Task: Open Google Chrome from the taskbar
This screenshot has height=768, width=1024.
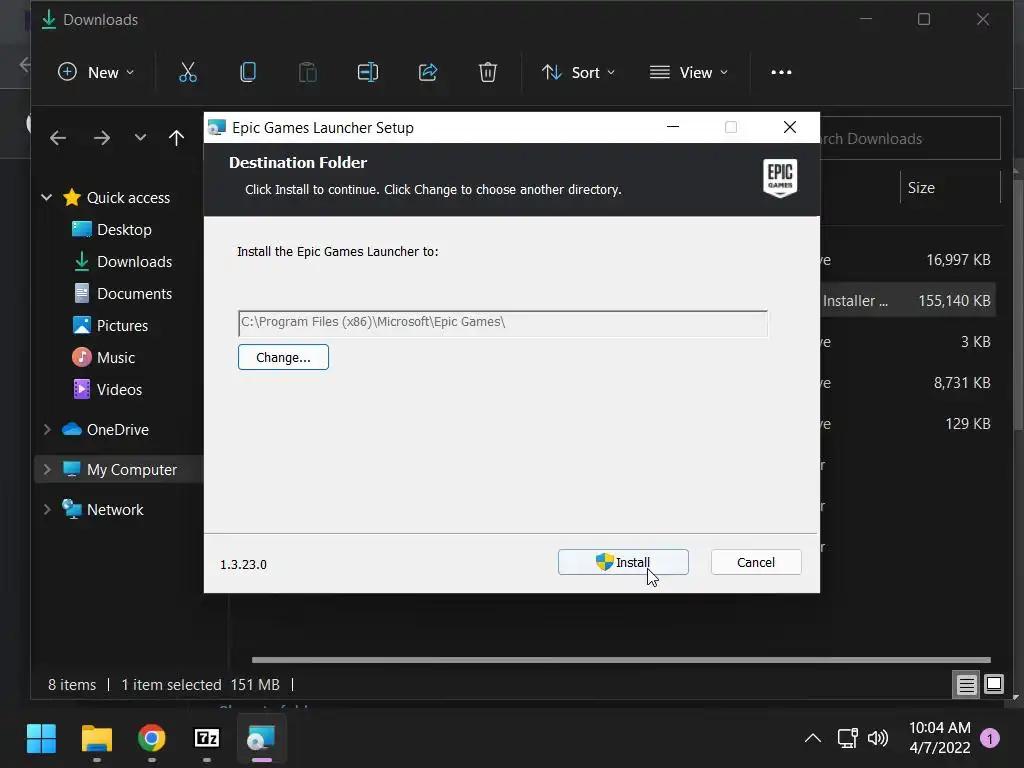Action: 152,739
